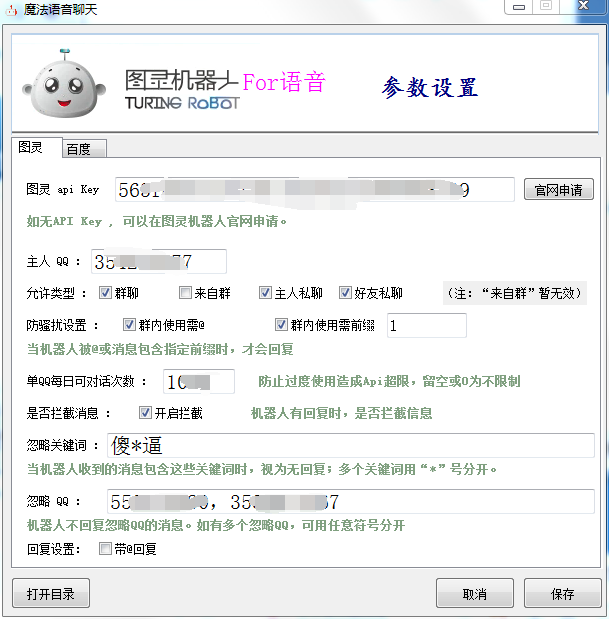The image size is (609, 619).
Task: Click the 图灵机器人 For语音 logo text
Action: [225, 90]
